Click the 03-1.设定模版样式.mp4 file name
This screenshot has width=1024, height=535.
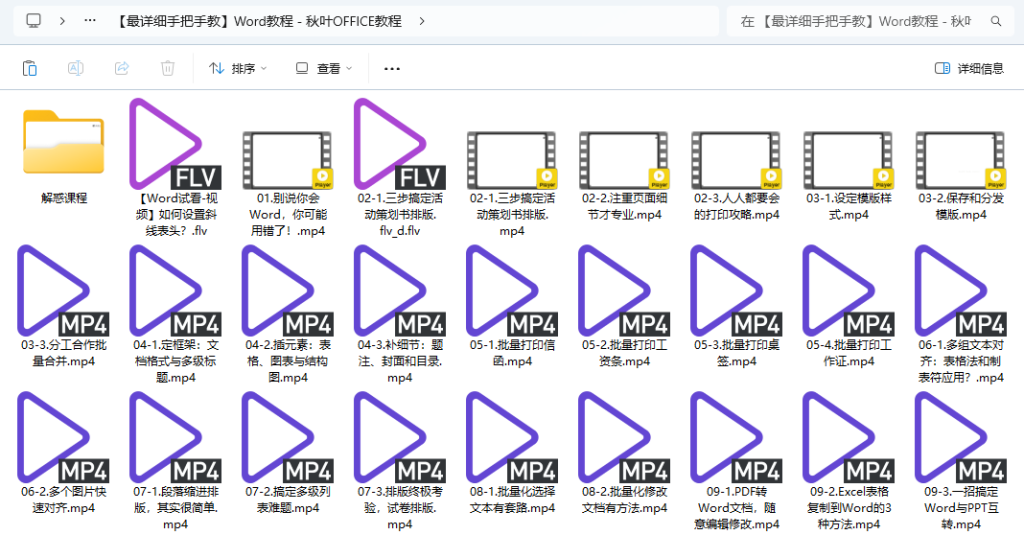coord(849,206)
